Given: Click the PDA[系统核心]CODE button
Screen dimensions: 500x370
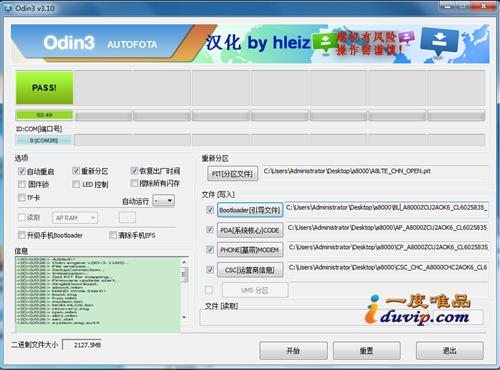Looking at the screenshot, I should (250, 230).
